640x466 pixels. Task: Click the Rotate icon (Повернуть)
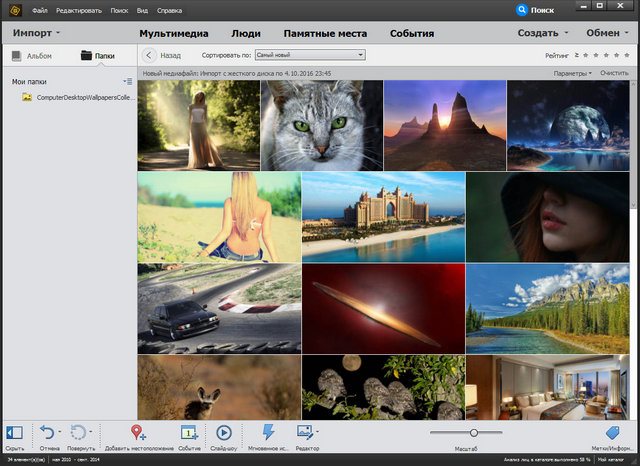[x=80, y=433]
